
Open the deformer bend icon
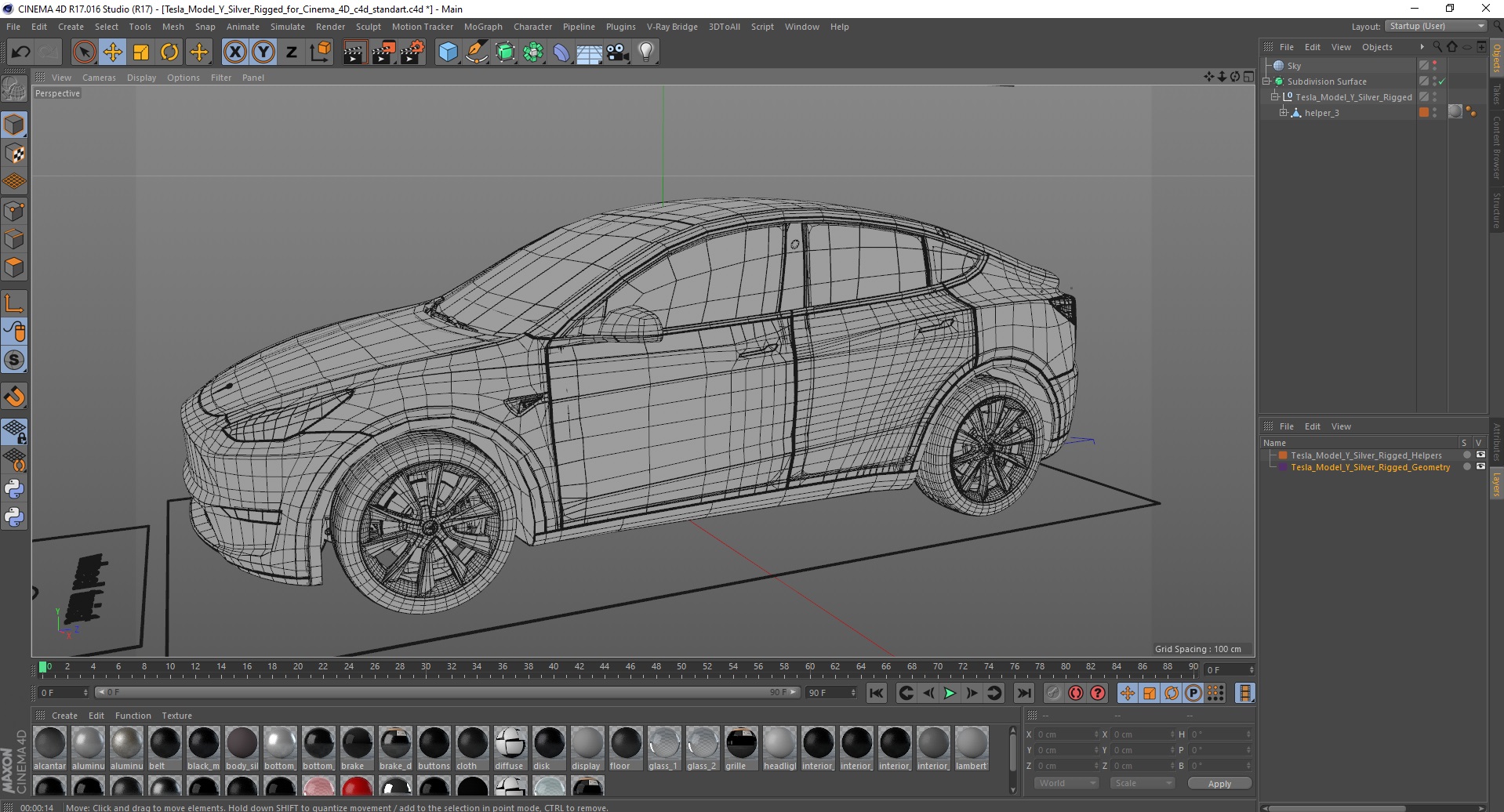coord(561,53)
